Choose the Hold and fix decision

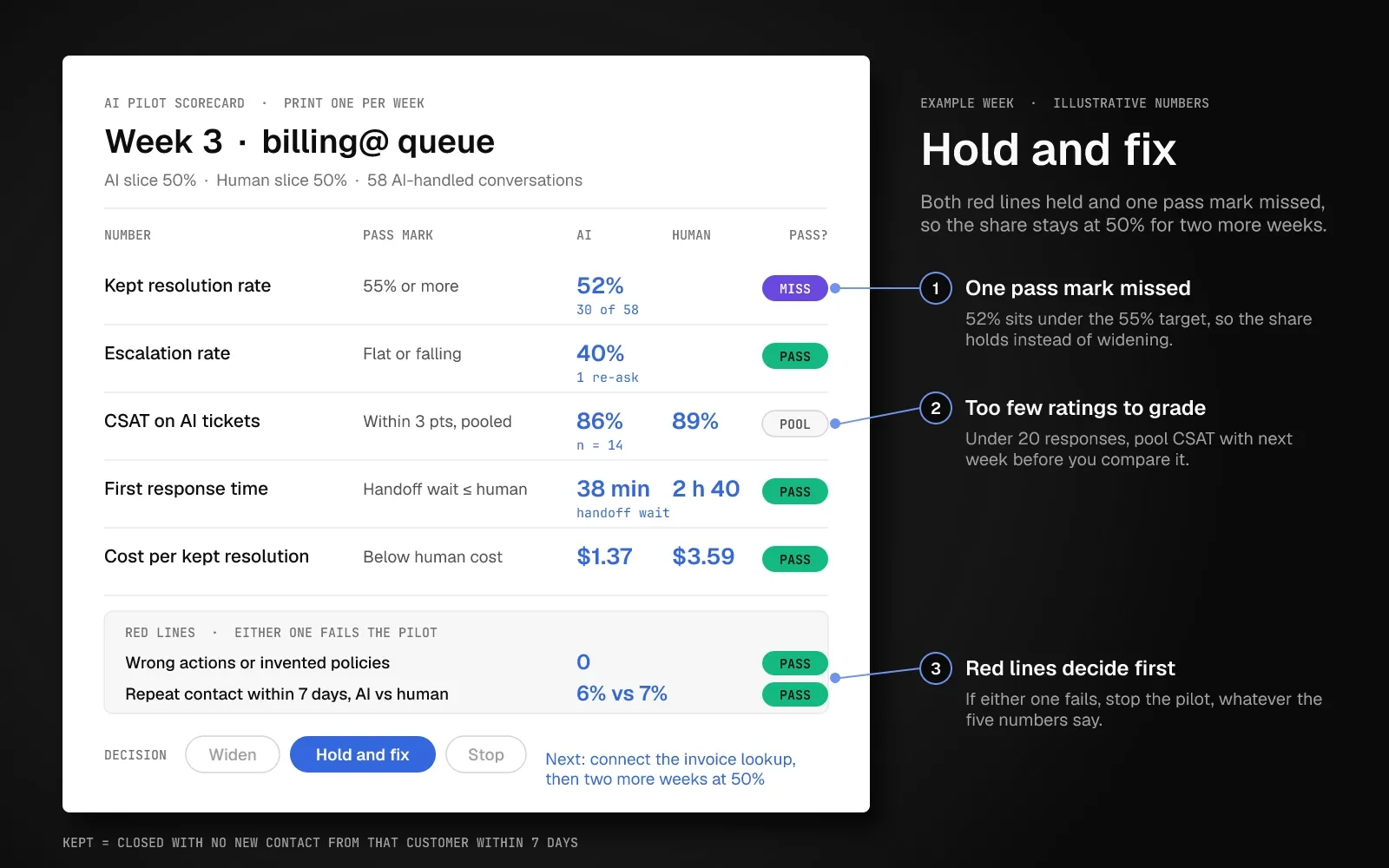(362, 754)
